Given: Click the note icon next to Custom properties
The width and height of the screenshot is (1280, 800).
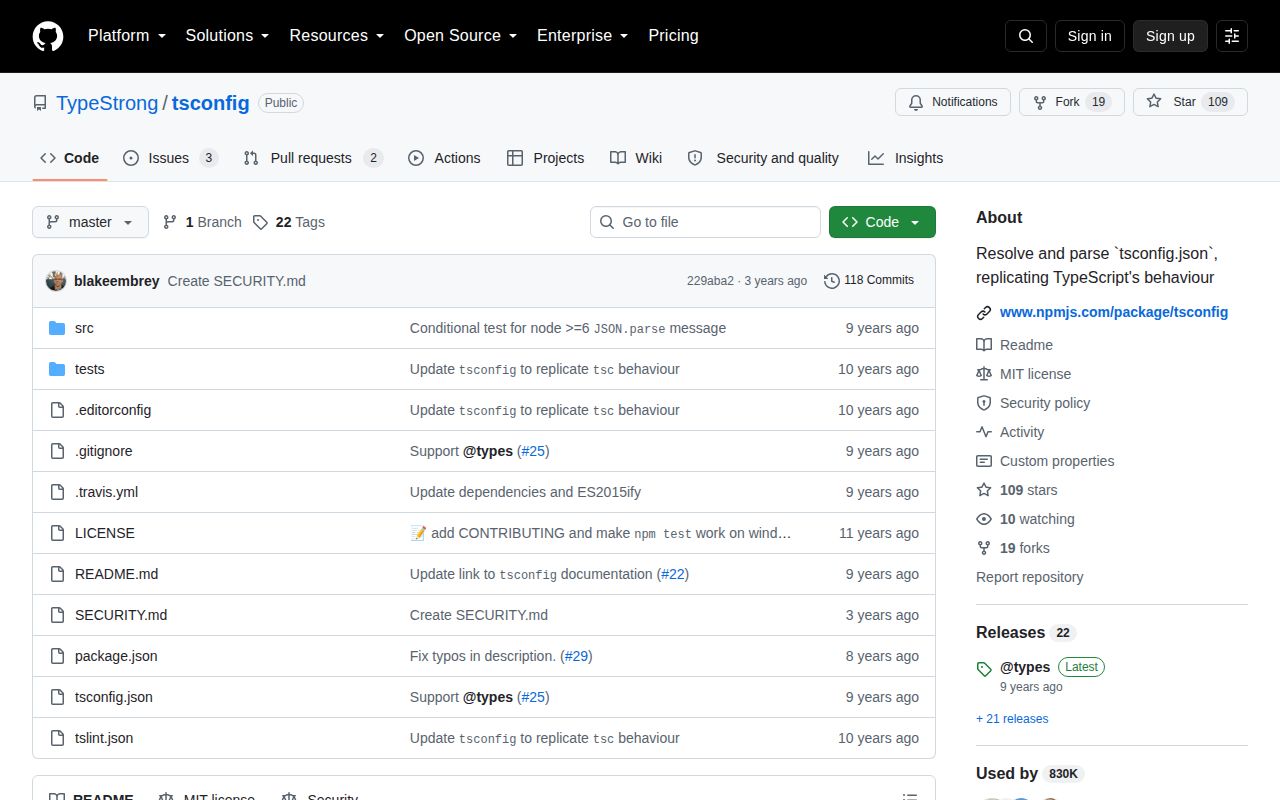Looking at the screenshot, I should [984, 461].
